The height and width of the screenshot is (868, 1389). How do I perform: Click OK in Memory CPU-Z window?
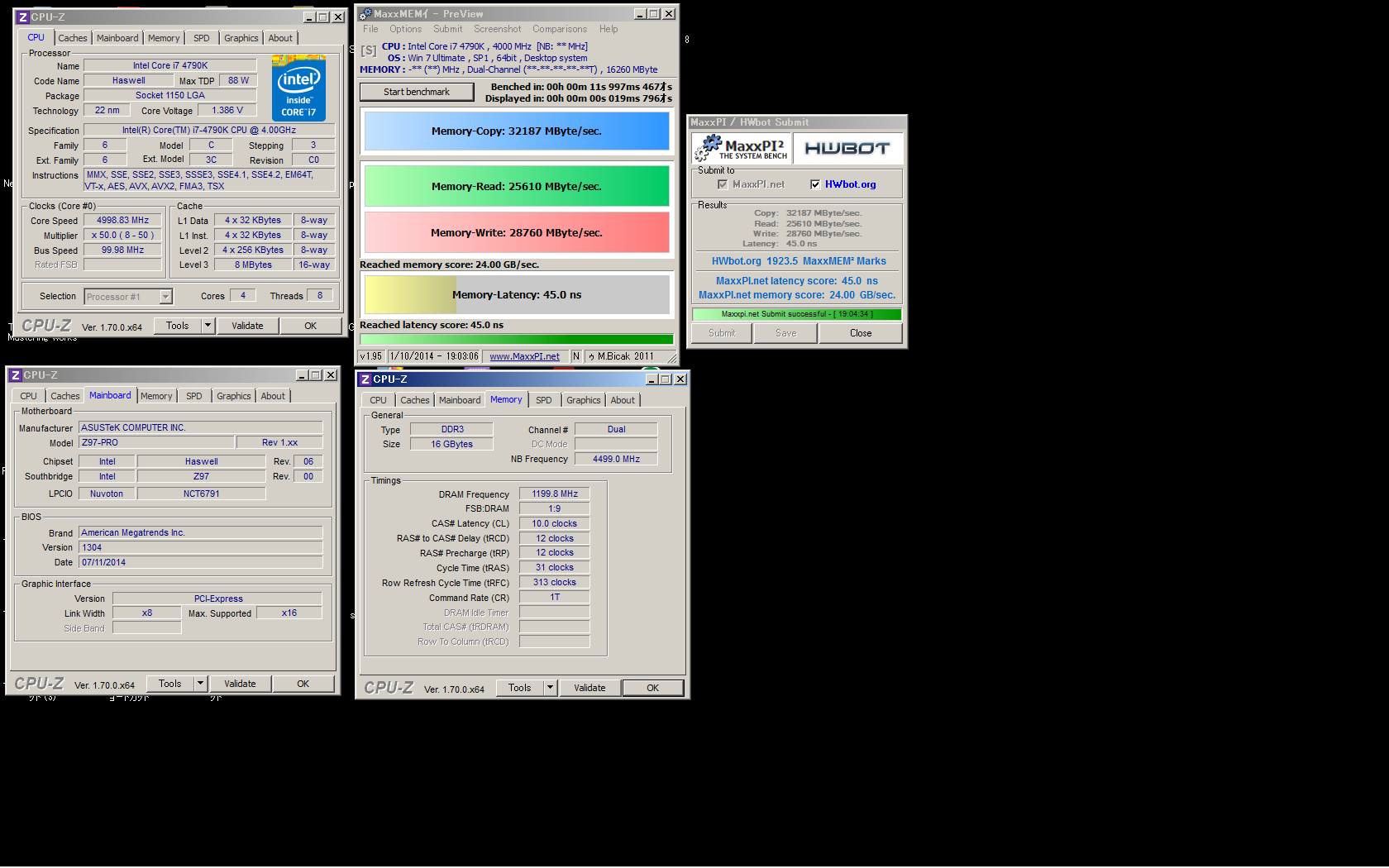653,688
